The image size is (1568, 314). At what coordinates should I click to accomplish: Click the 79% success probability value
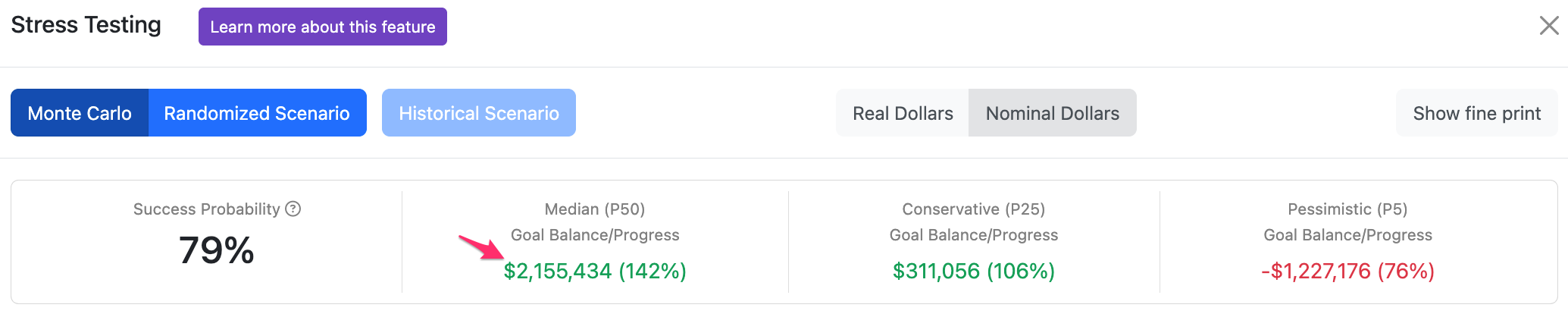tap(217, 250)
